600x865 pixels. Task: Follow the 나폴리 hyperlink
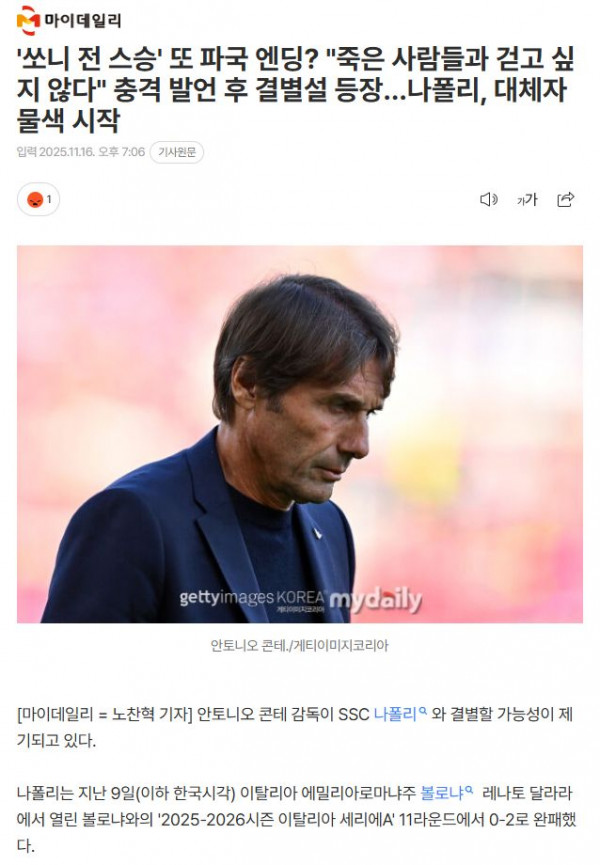coord(395,714)
